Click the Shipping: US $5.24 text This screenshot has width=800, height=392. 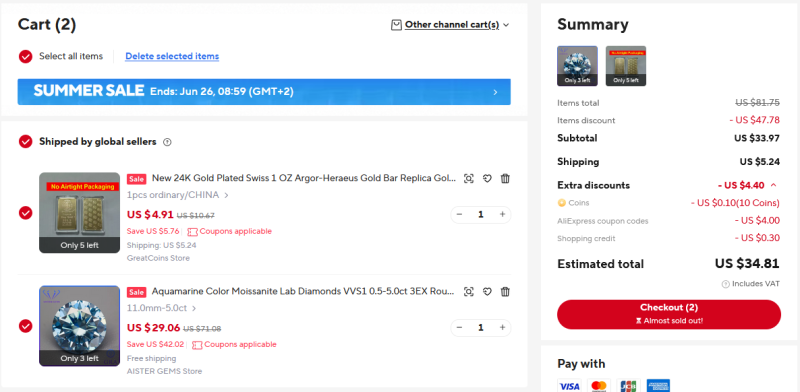pyautogui.click(x=161, y=246)
